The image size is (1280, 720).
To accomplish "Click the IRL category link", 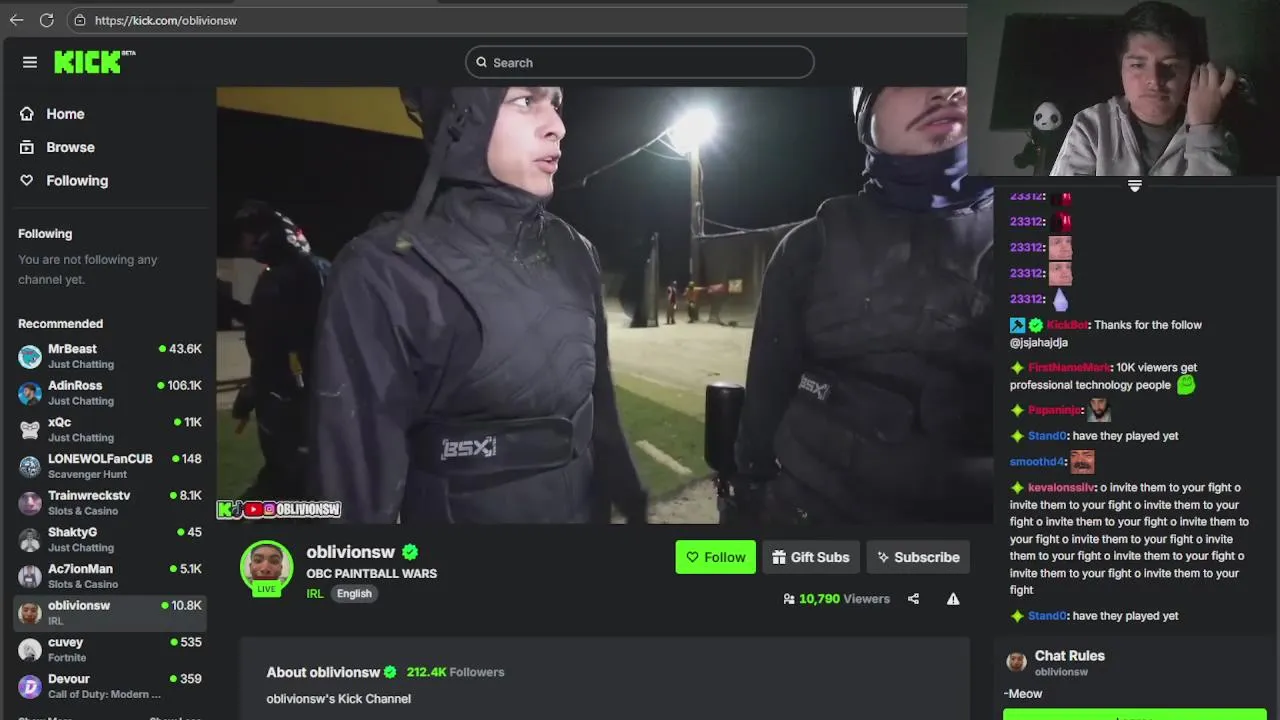I will click(315, 593).
